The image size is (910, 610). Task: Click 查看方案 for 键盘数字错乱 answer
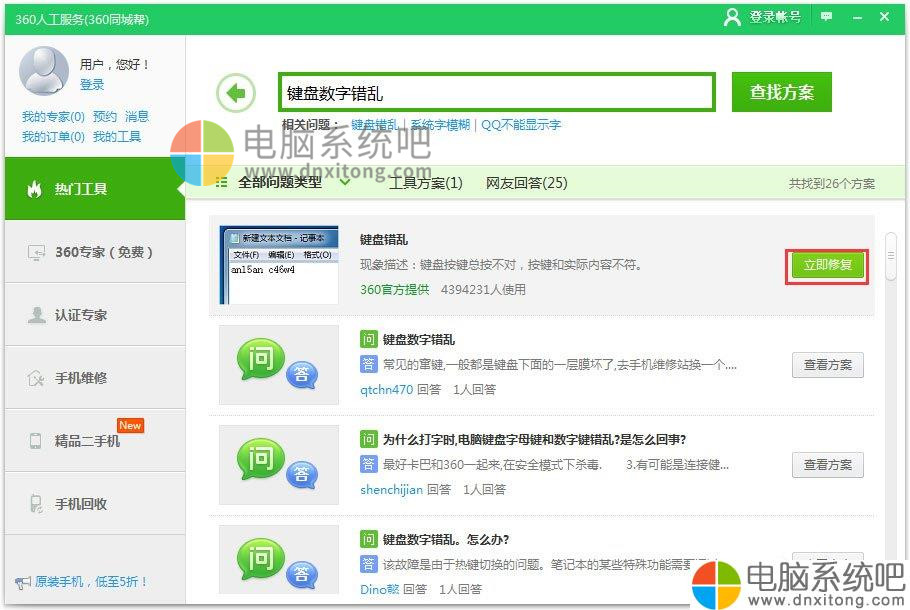828,365
